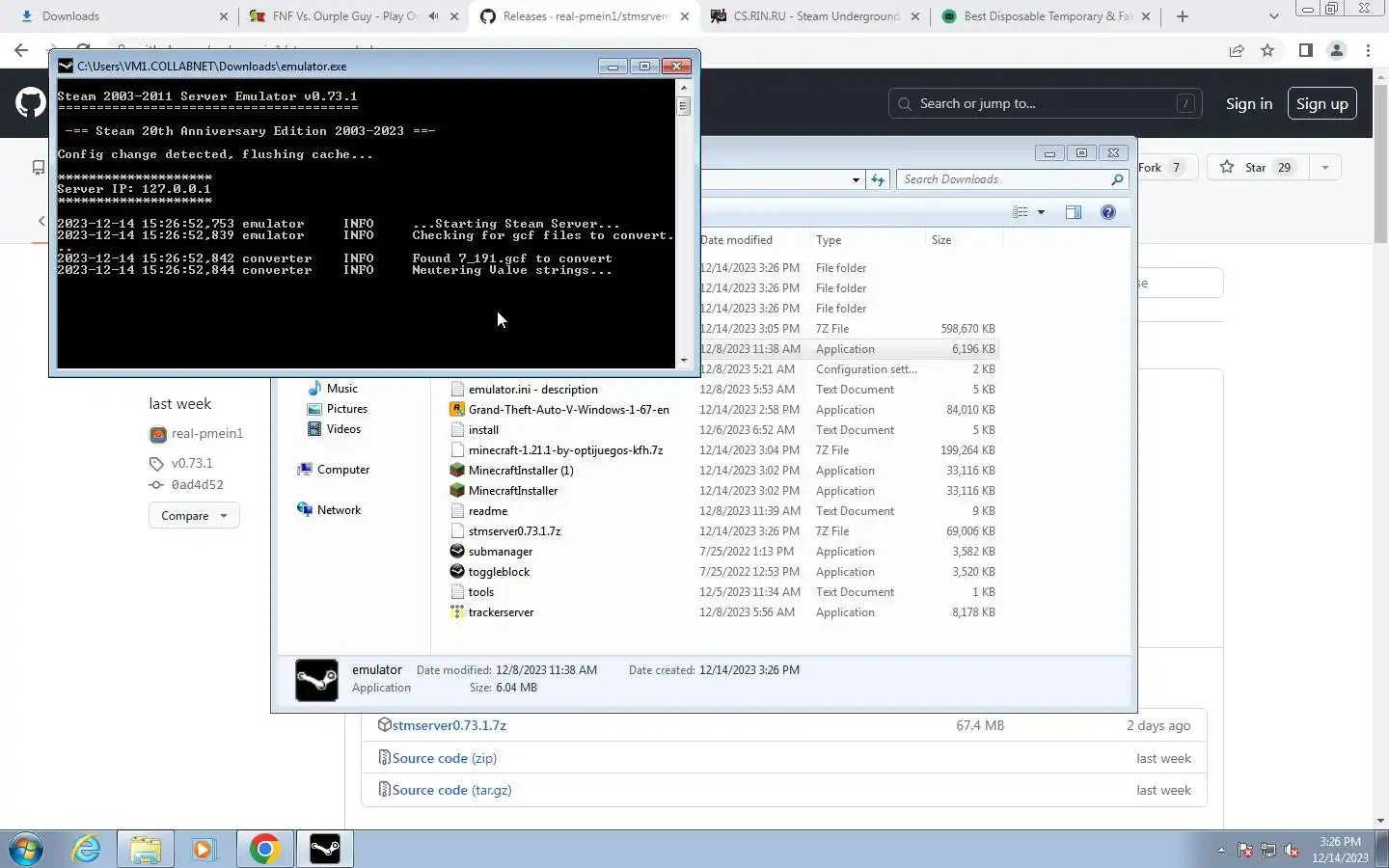The height and width of the screenshot is (868, 1389).
Task: Open a new Chrome tab
Action: click(1183, 16)
